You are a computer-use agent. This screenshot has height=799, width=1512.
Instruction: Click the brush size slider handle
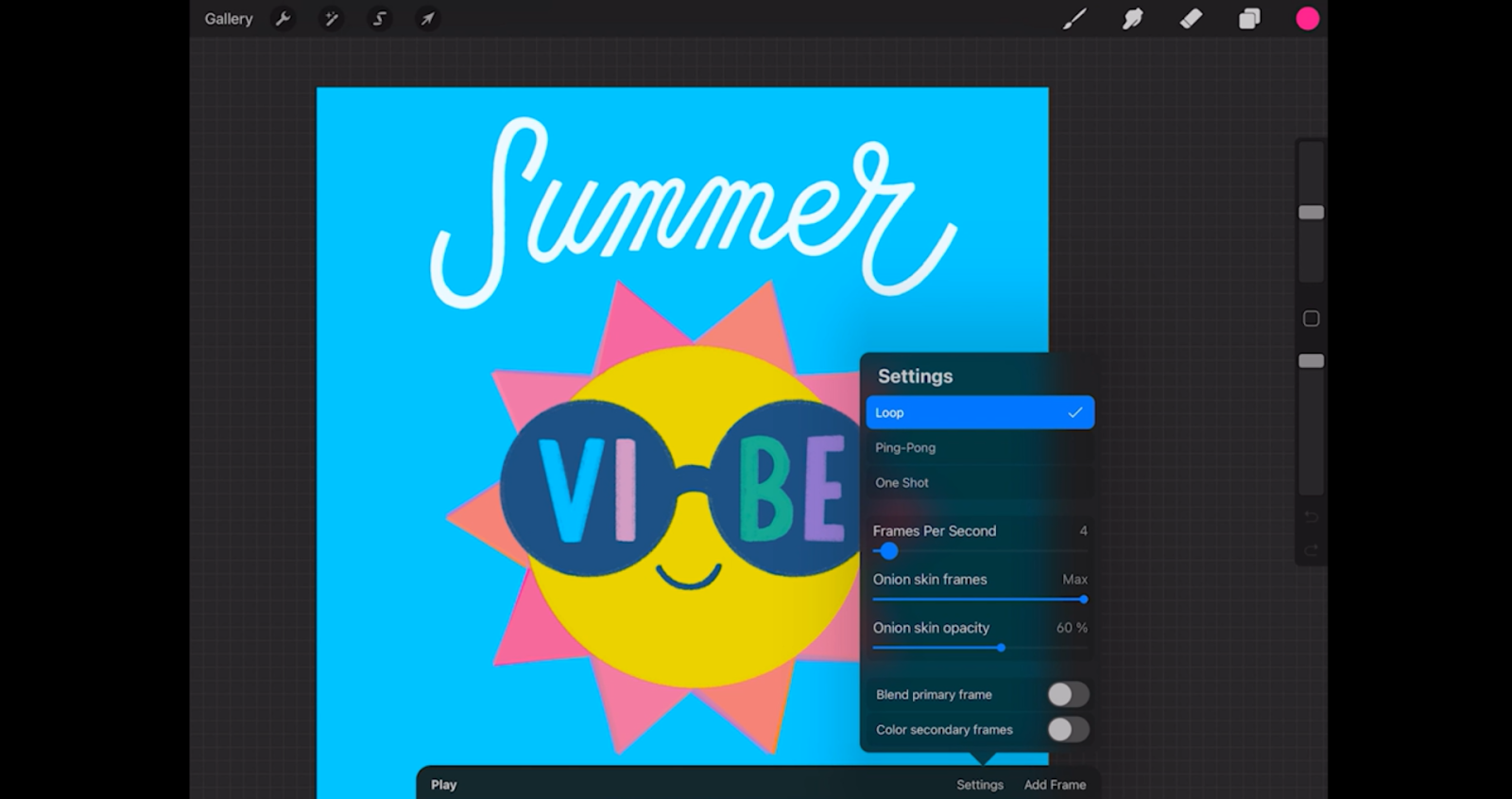click(x=1311, y=213)
